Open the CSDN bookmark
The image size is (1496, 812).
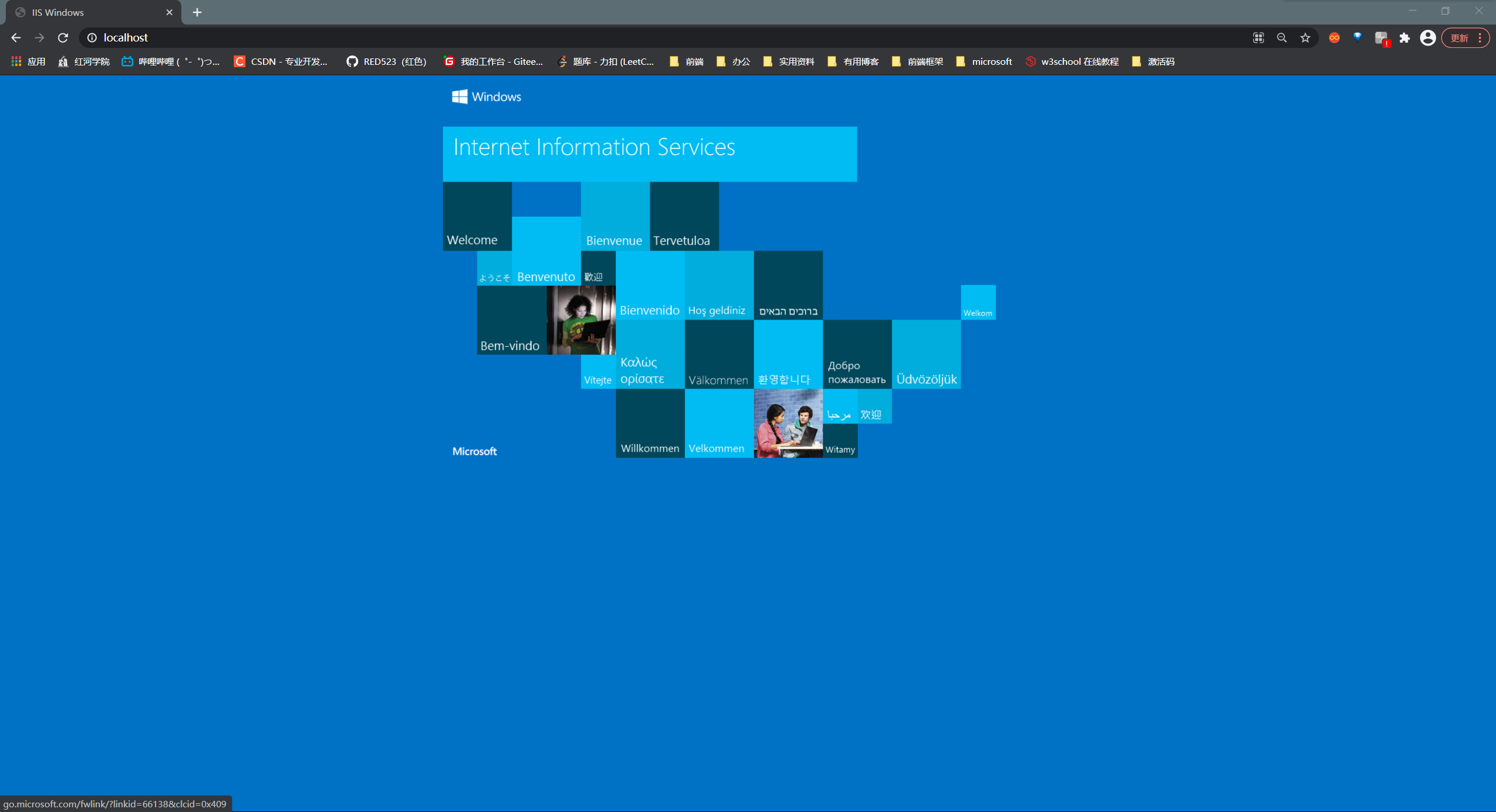[281, 61]
